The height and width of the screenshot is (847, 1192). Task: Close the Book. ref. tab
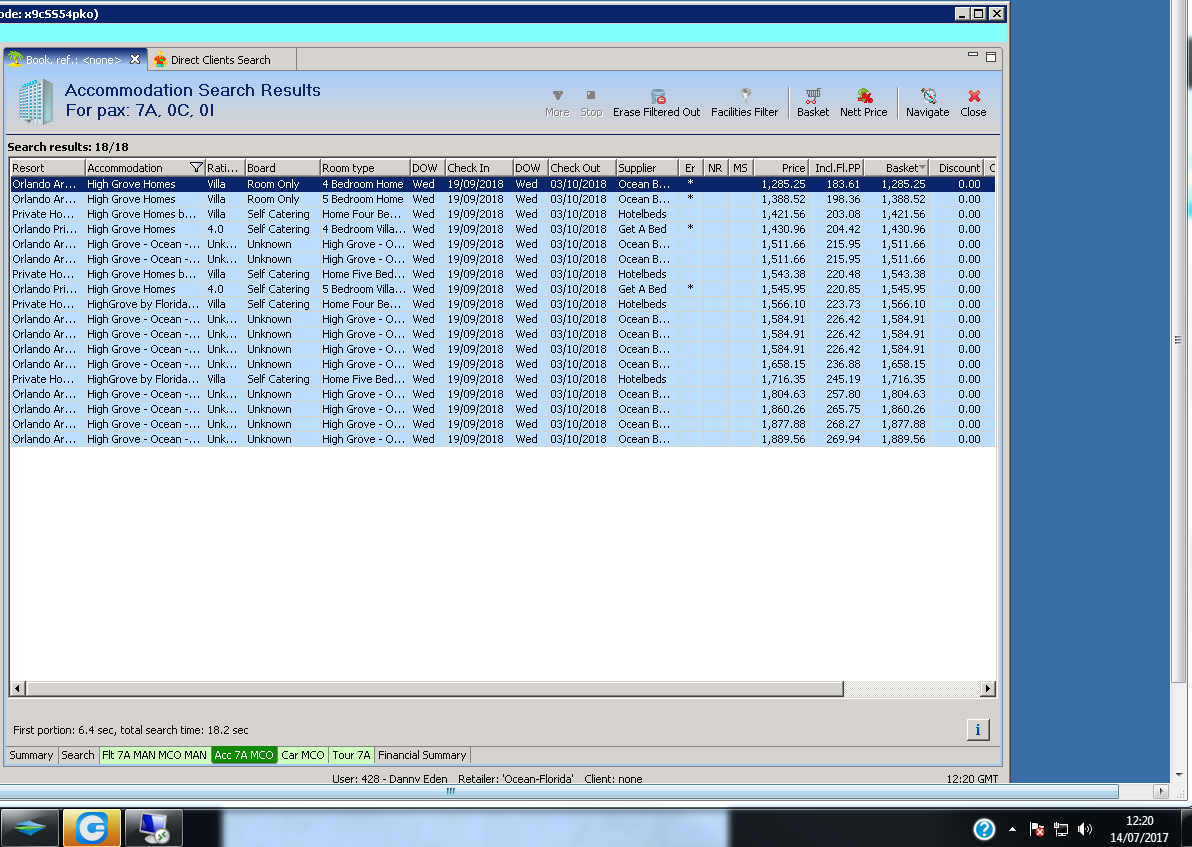135,59
